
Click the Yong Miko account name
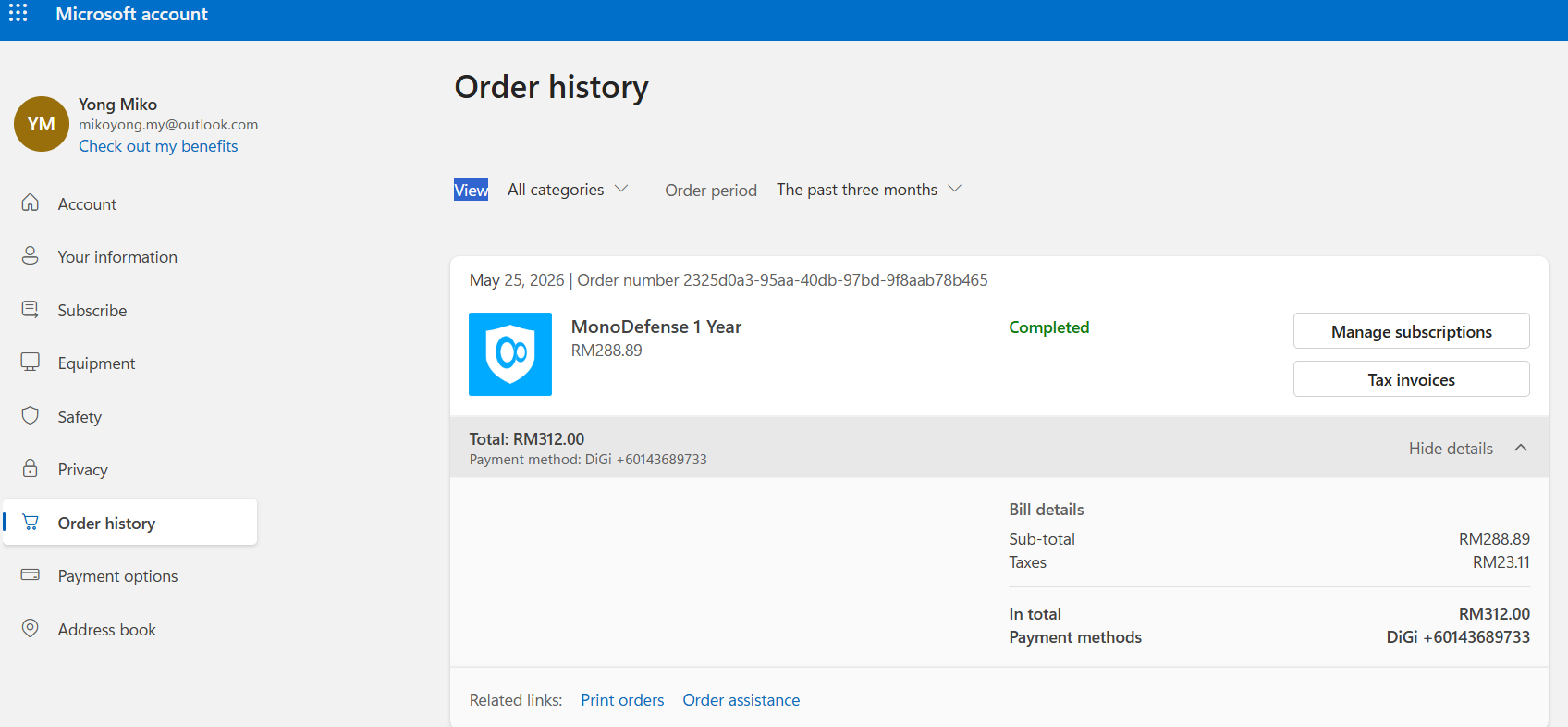pos(117,105)
